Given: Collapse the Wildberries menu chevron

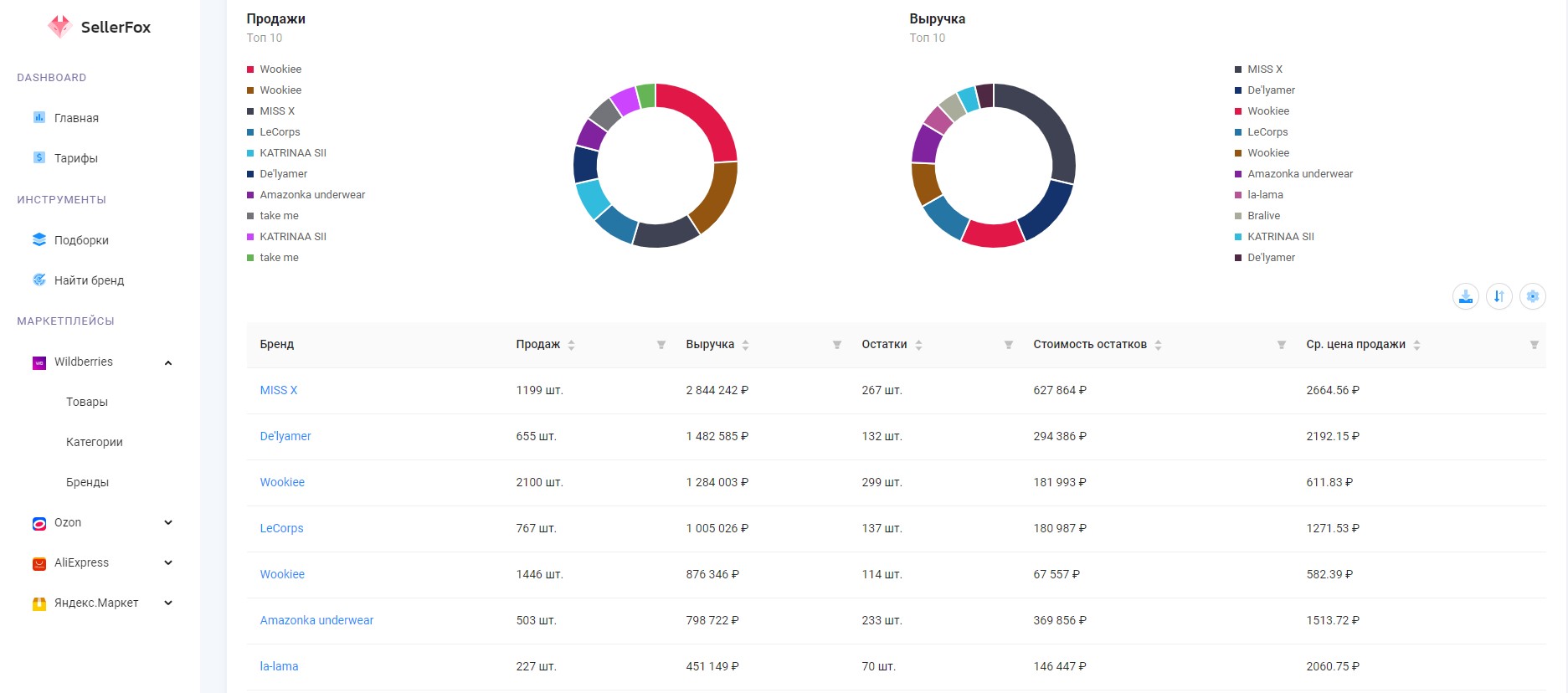Looking at the screenshot, I should tap(168, 362).
